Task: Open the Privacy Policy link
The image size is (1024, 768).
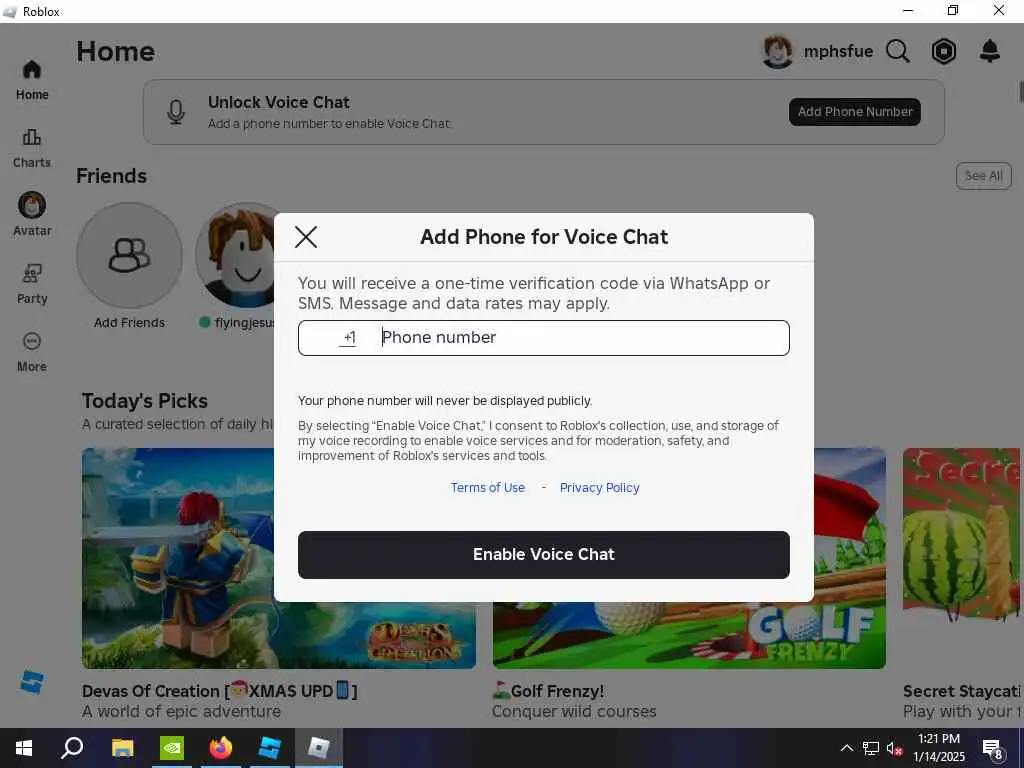Action: (x=600, y=488)
